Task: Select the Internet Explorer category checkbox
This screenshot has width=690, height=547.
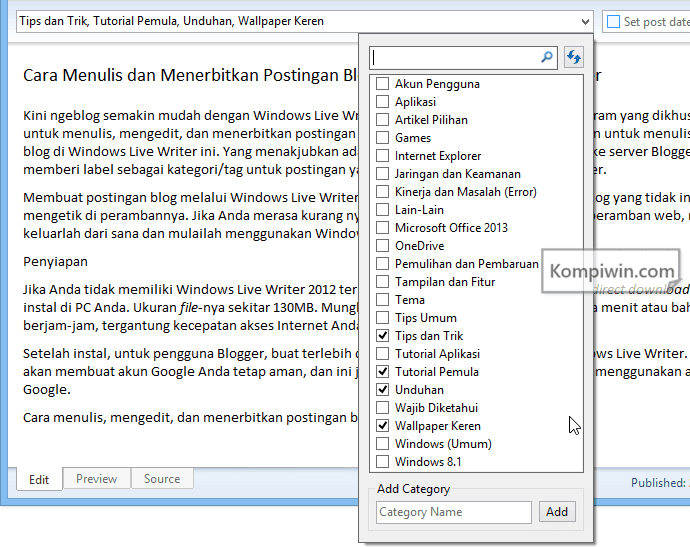Action: (382, 156)
